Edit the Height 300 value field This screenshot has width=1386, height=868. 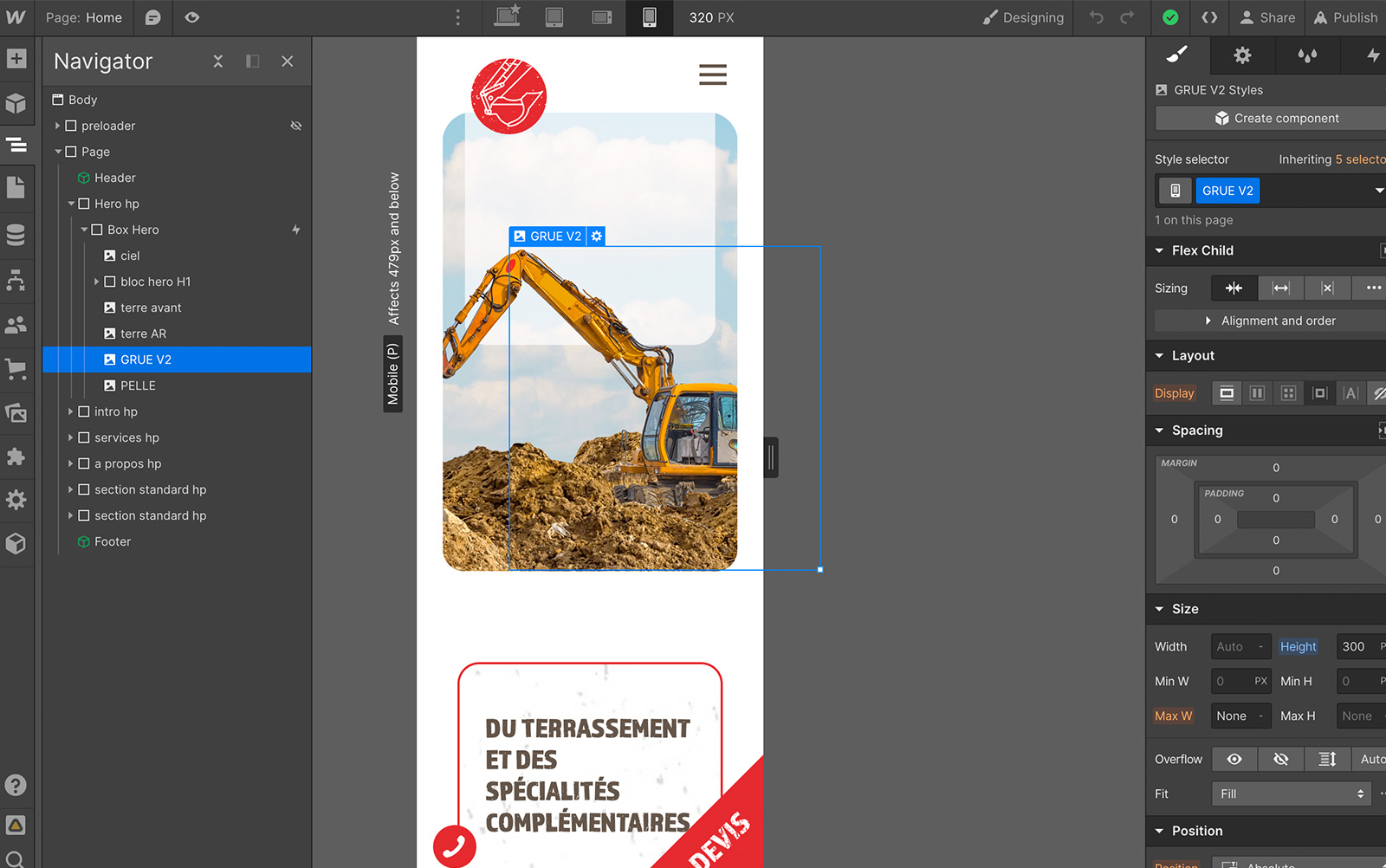1360,646
